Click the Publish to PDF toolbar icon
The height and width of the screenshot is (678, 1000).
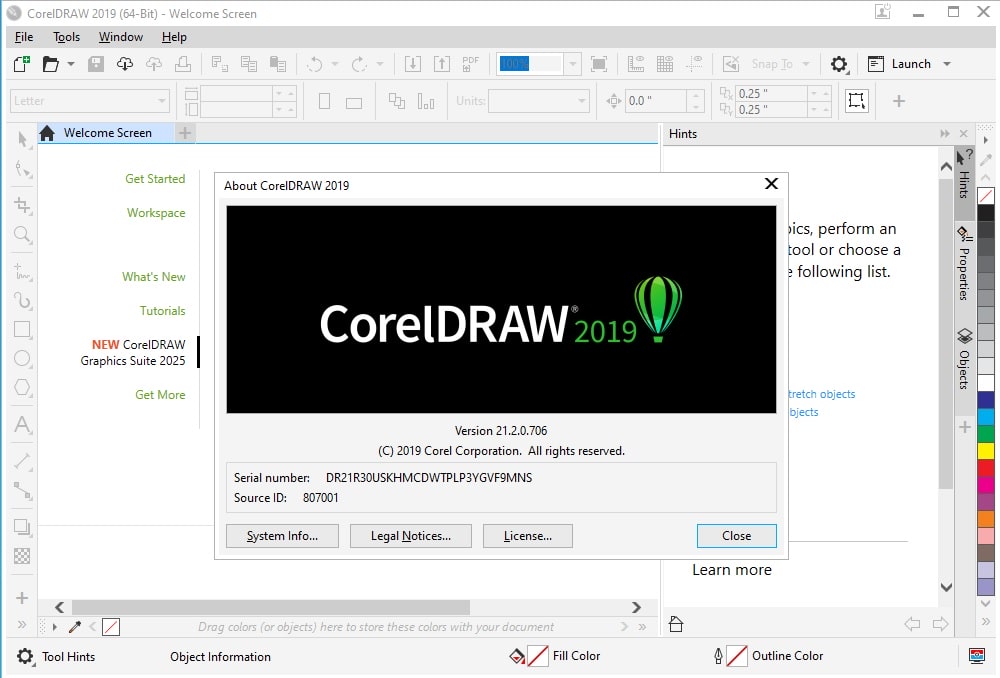coord(470,63)
